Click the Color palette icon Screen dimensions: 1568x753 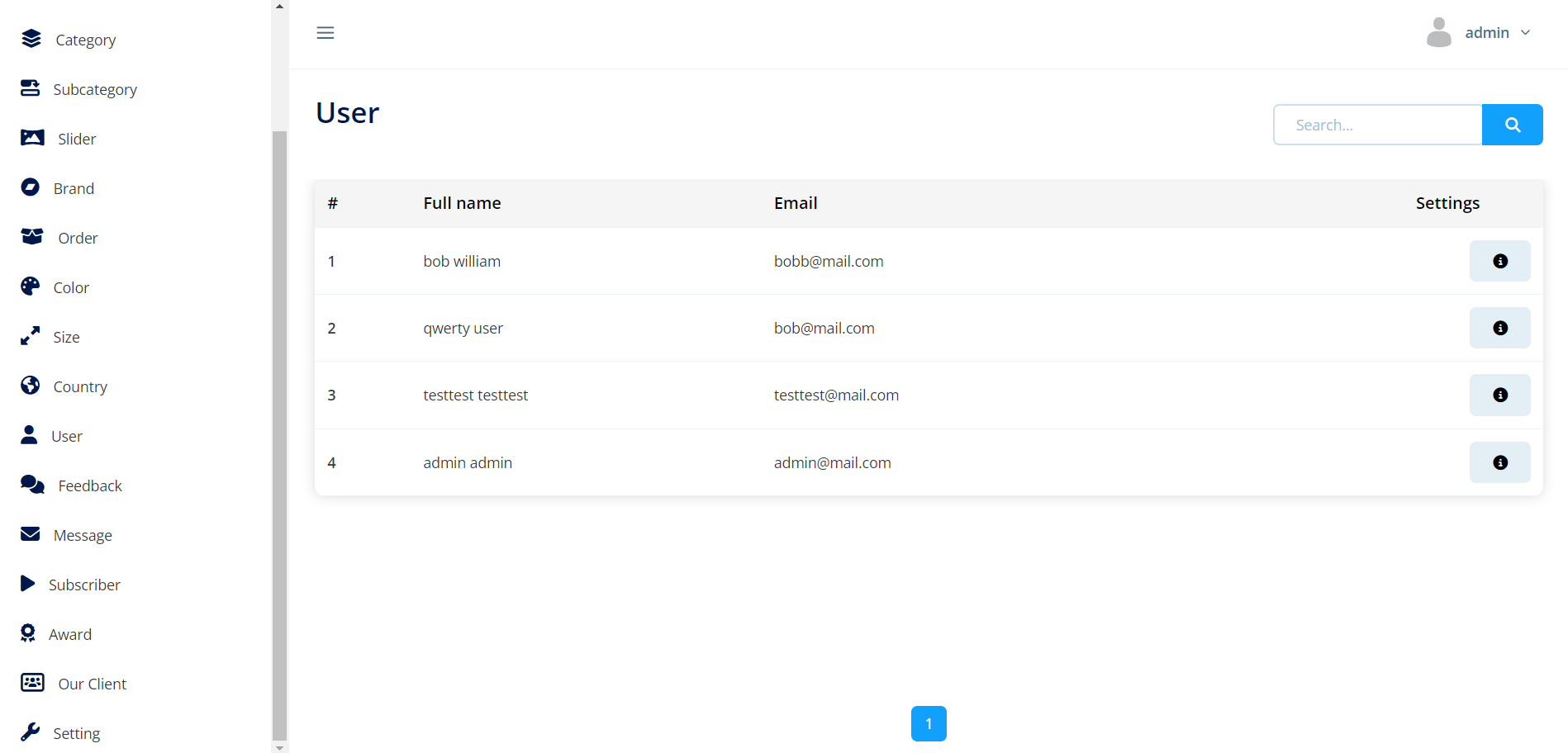pos(31,287)
